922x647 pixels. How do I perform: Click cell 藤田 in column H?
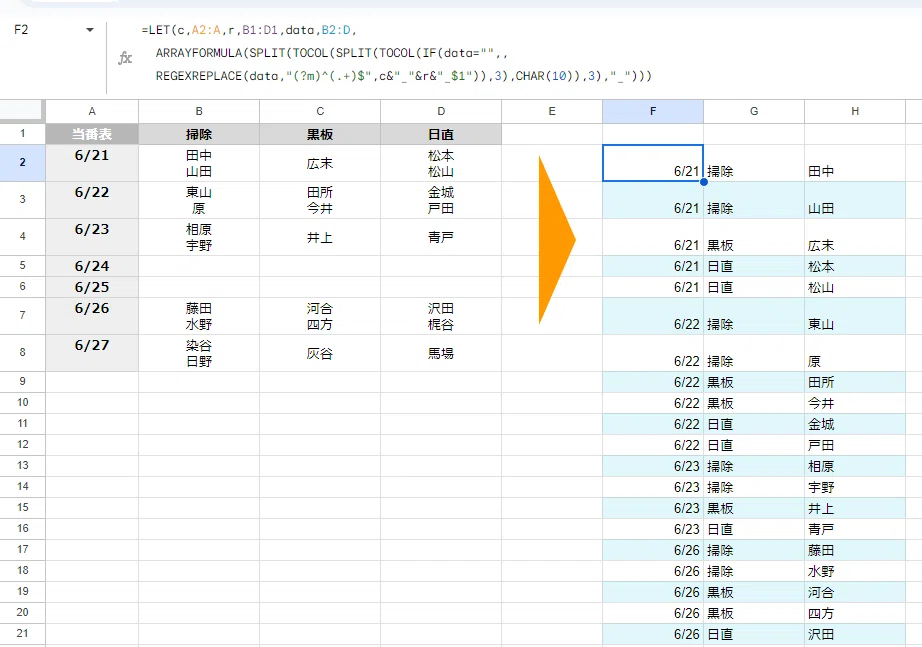pos(855,550)
